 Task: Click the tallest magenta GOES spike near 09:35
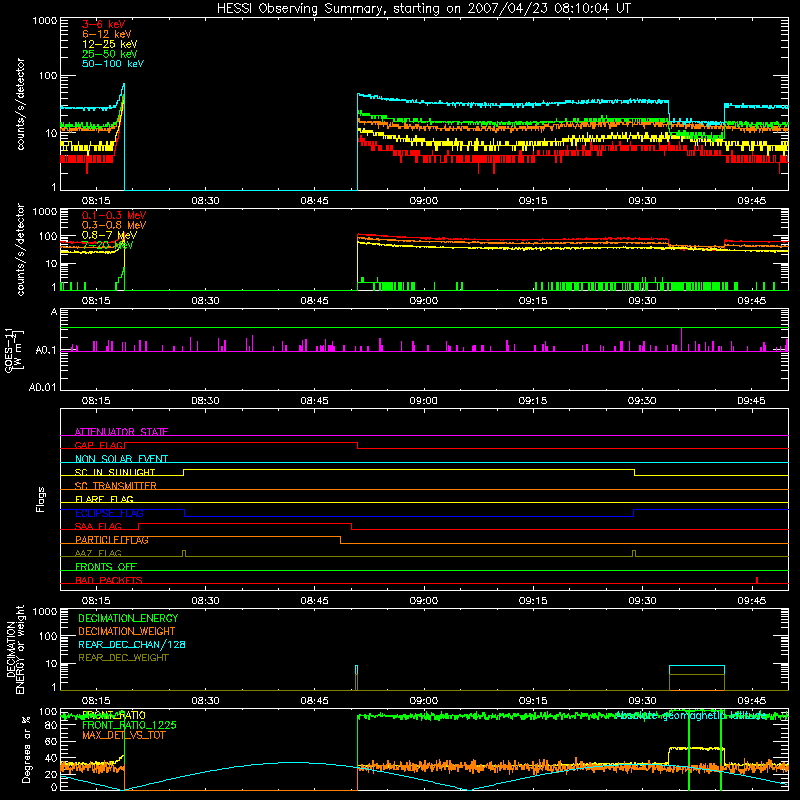pos(682,340)
